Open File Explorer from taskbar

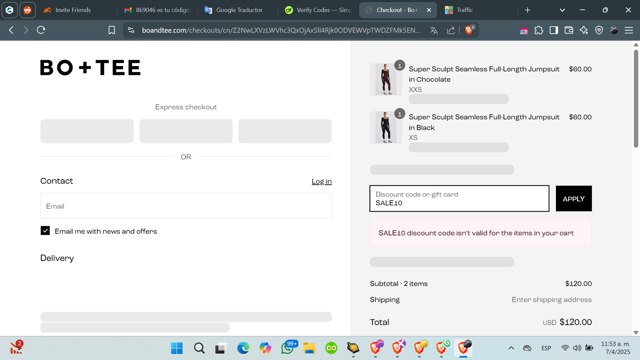(309, 348)
